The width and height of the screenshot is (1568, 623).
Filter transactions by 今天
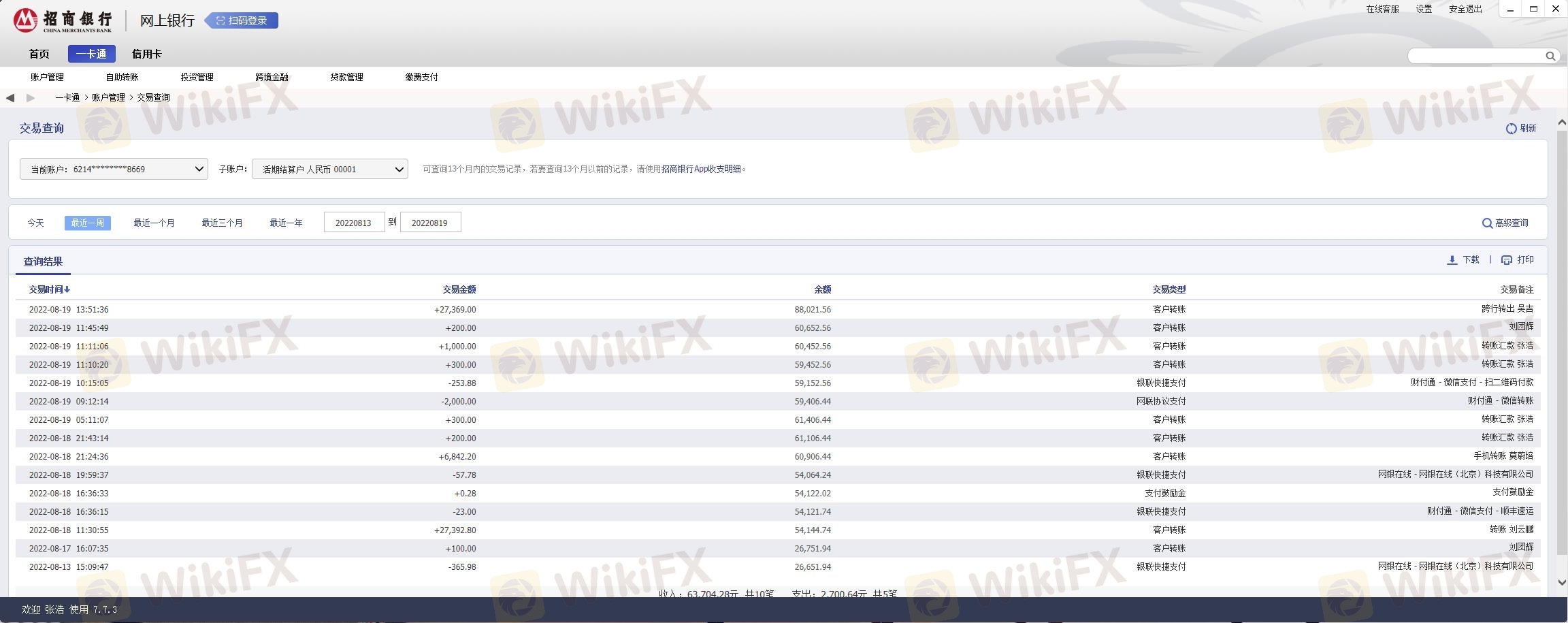point(35,223)
